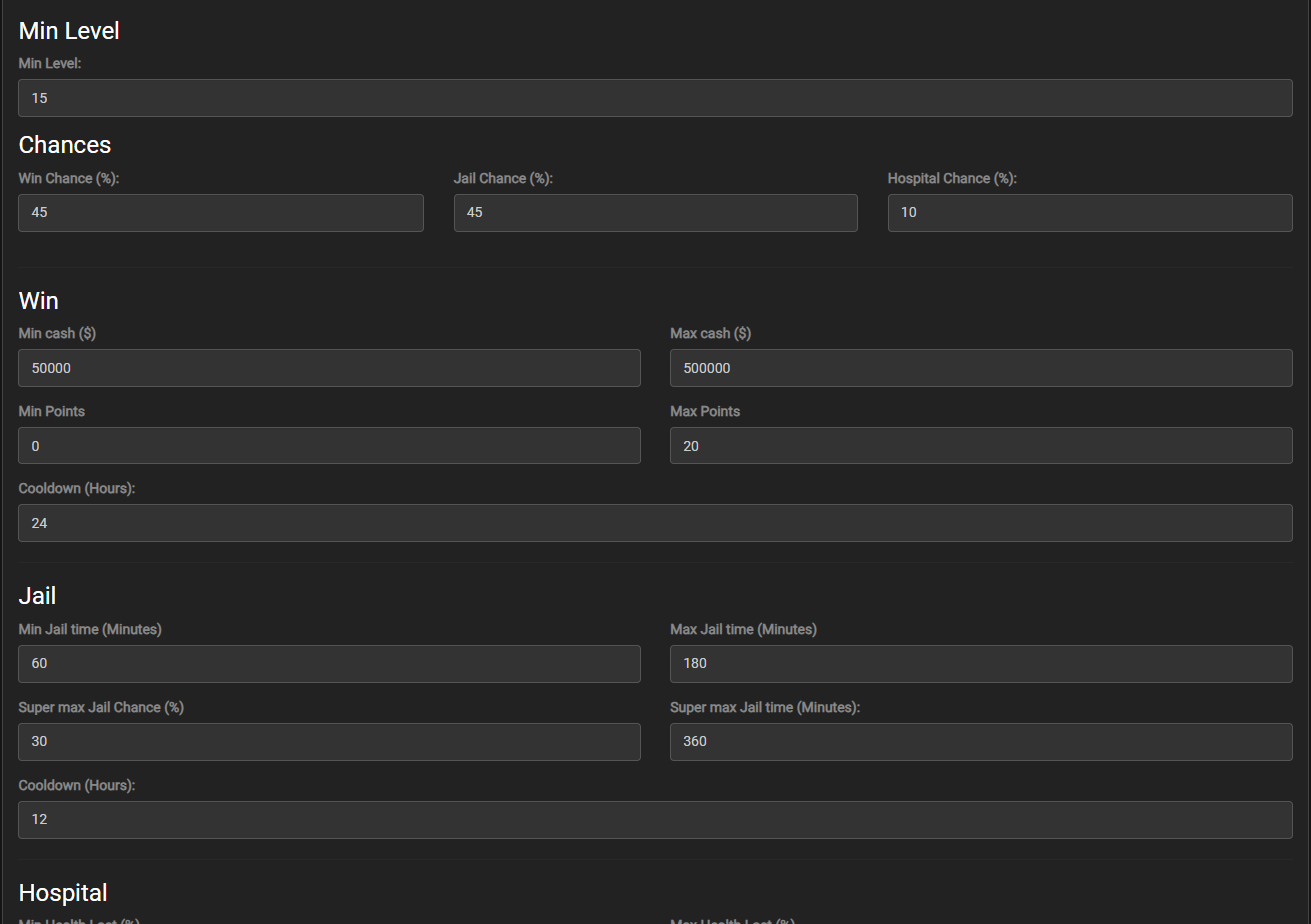The image size is (1311, 924).
Task: Edit the Min cash ($) input field
Action: 329,368
